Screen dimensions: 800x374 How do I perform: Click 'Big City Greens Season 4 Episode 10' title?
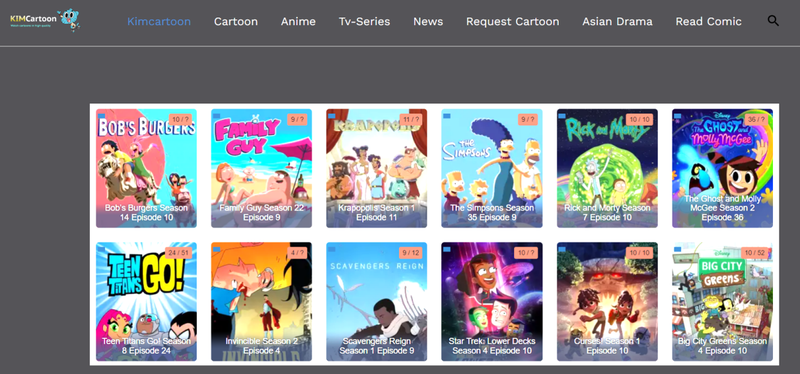[722, 346]
